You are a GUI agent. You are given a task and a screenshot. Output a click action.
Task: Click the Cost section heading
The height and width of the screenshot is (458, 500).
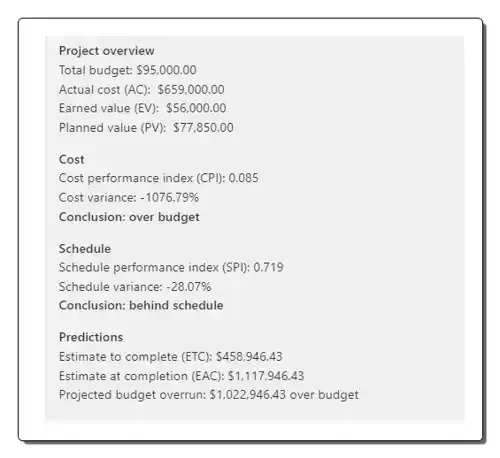(x=71, y=160)
